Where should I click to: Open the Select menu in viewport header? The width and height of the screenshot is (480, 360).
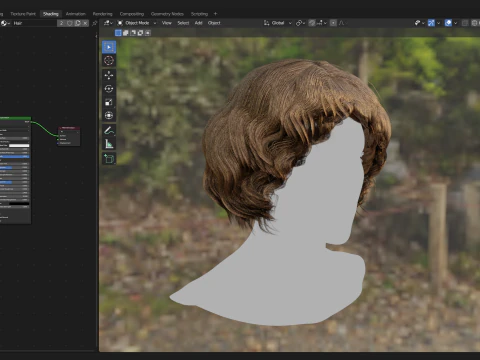[183, 23]
